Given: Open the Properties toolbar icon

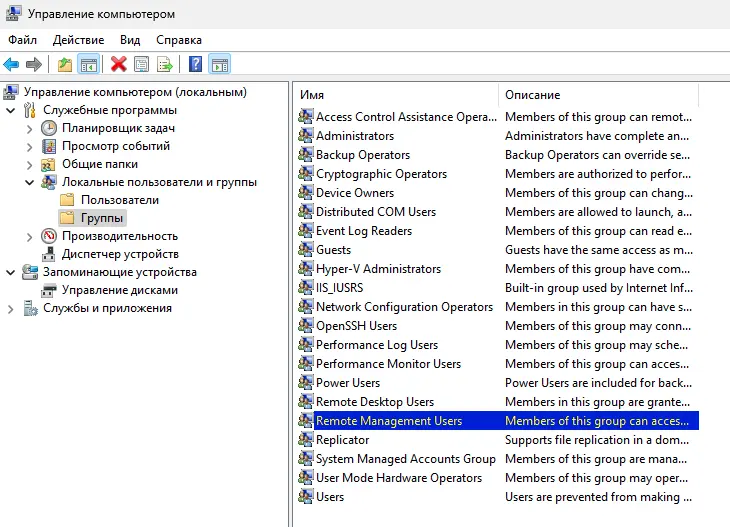Looking at the screenshot, I should click(142, 64).
